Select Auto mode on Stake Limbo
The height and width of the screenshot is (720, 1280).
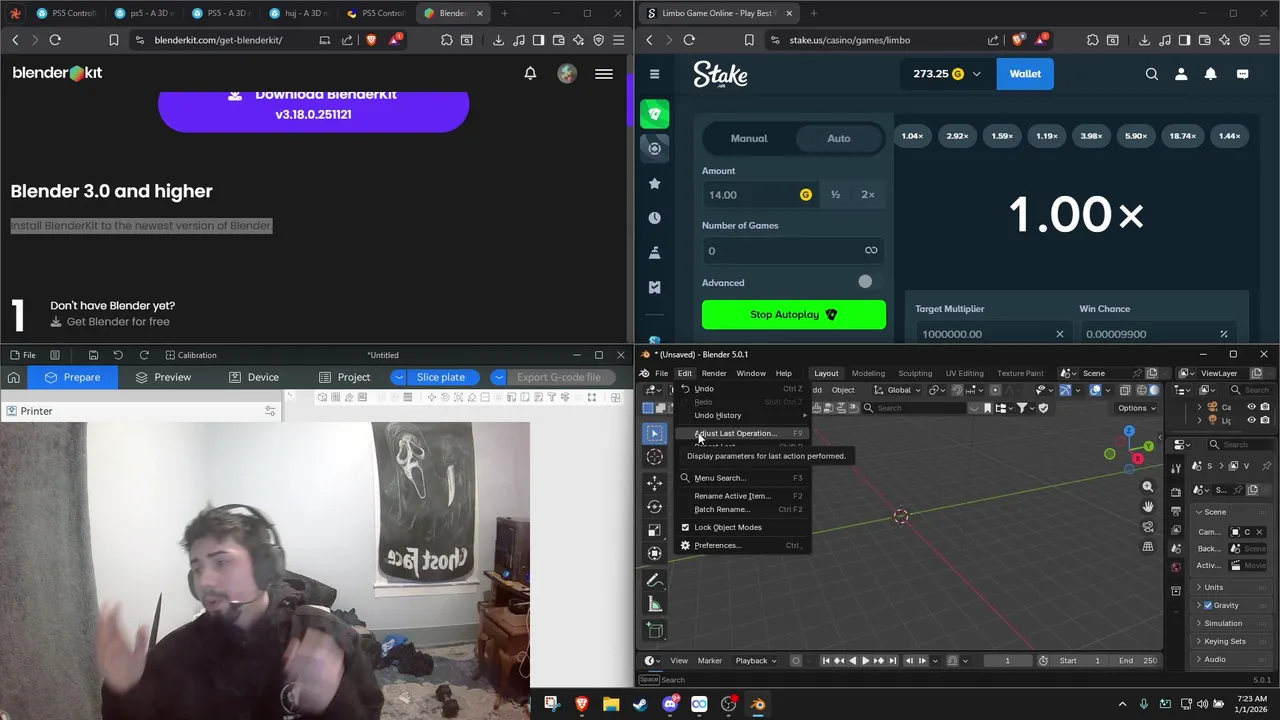pos(839,138)
